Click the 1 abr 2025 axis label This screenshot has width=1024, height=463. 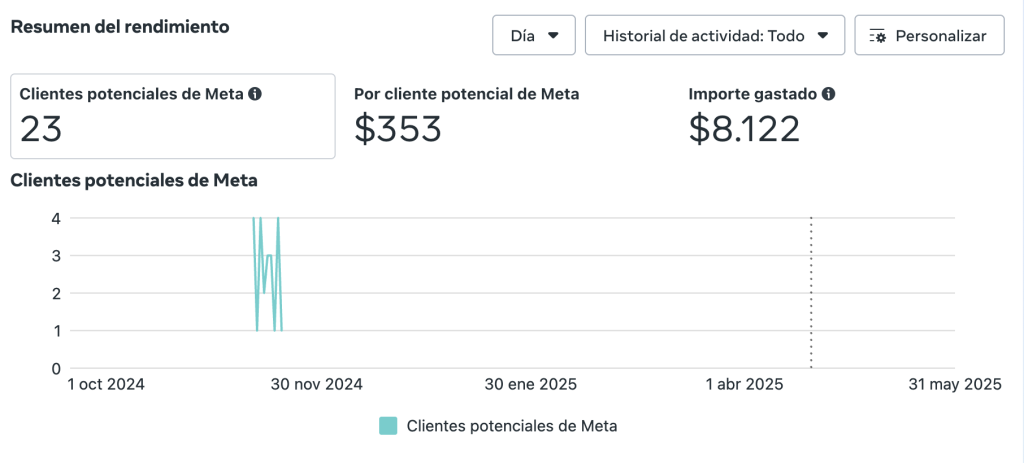(x=744, y=384)
